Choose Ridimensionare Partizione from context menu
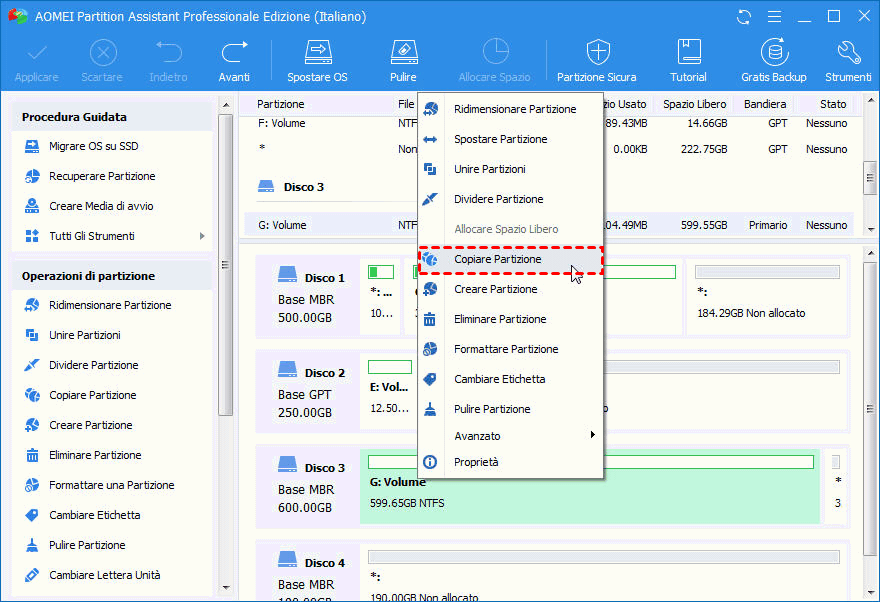This screenshot has width=880, height=602. coord(511,109)
